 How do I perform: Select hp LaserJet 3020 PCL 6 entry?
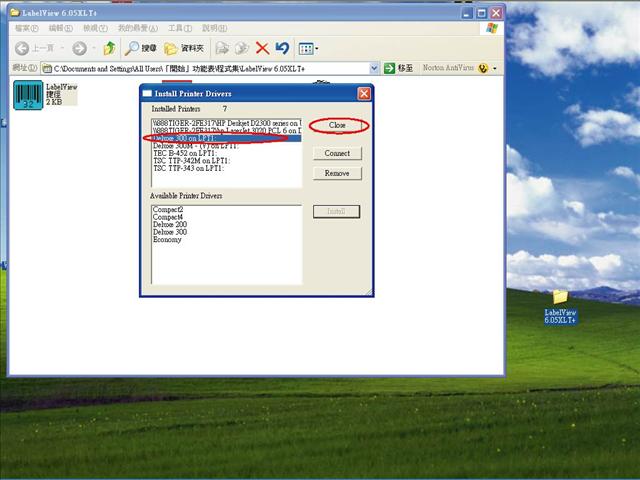227,131
